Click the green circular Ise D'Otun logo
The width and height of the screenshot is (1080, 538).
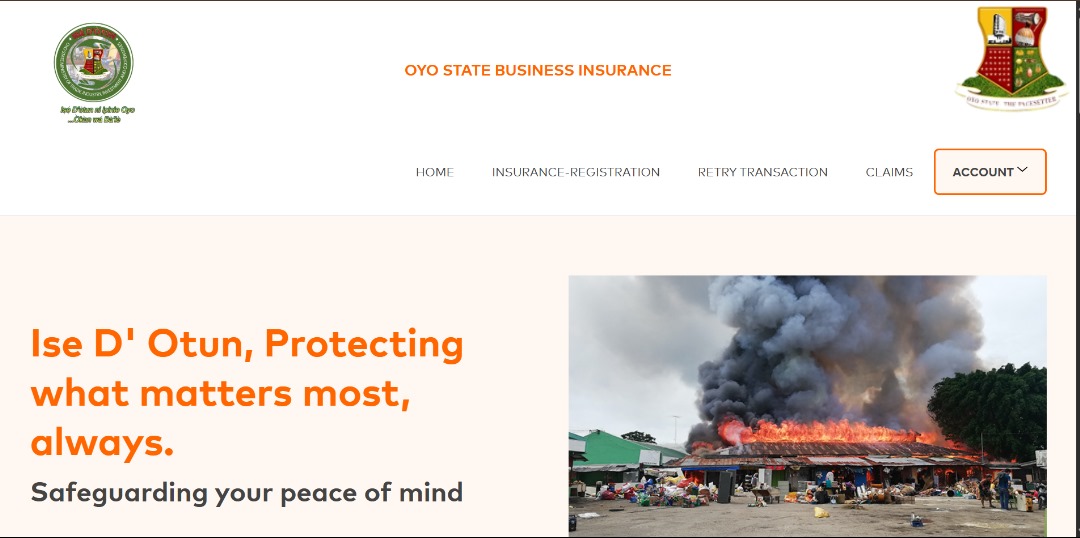coord(94,62)
